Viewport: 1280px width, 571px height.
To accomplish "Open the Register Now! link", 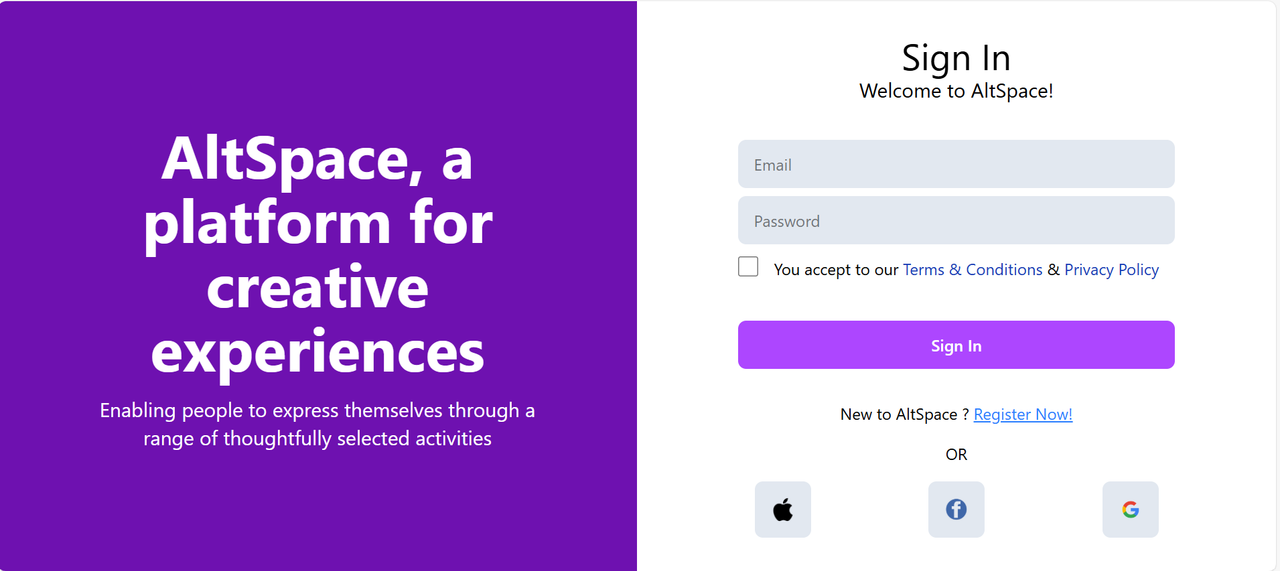I will (1023, 414).
